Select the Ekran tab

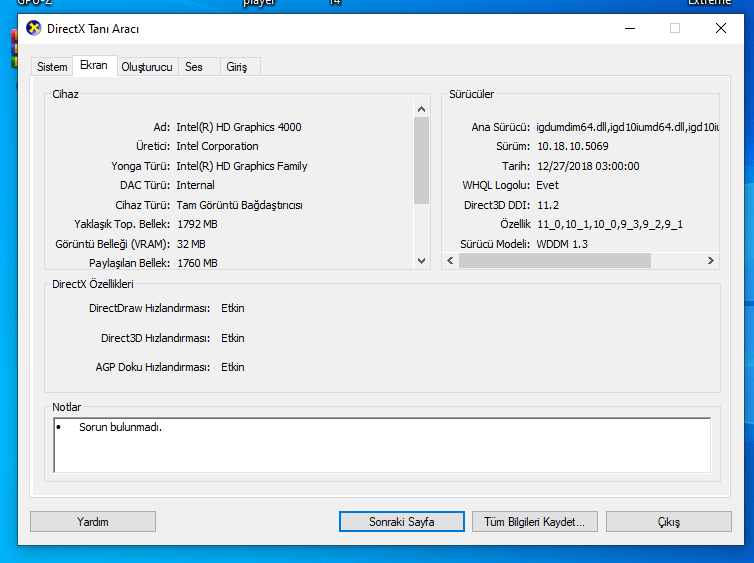94,65
